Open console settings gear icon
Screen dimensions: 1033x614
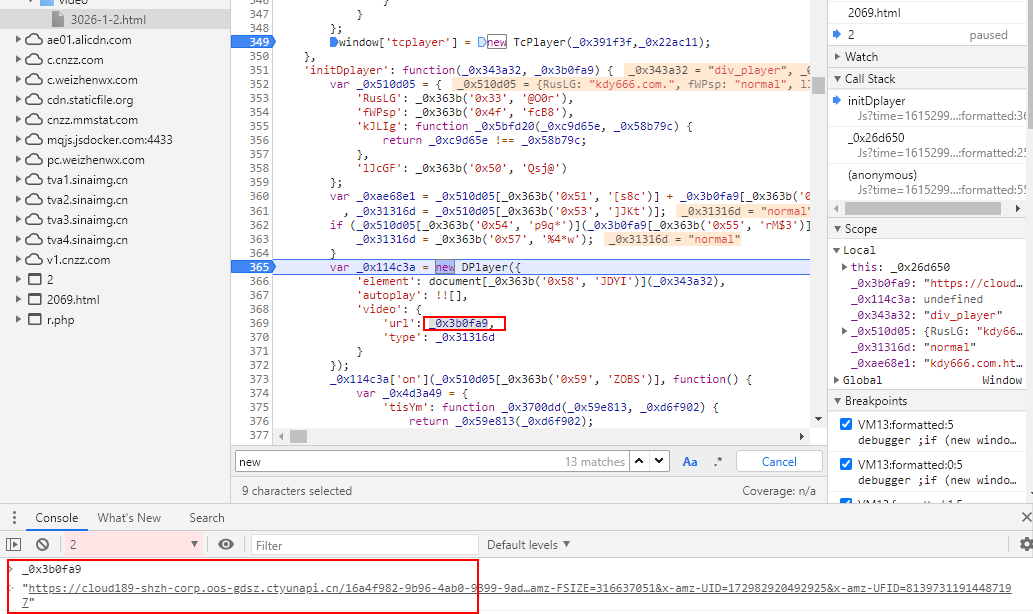point(1025,545)
